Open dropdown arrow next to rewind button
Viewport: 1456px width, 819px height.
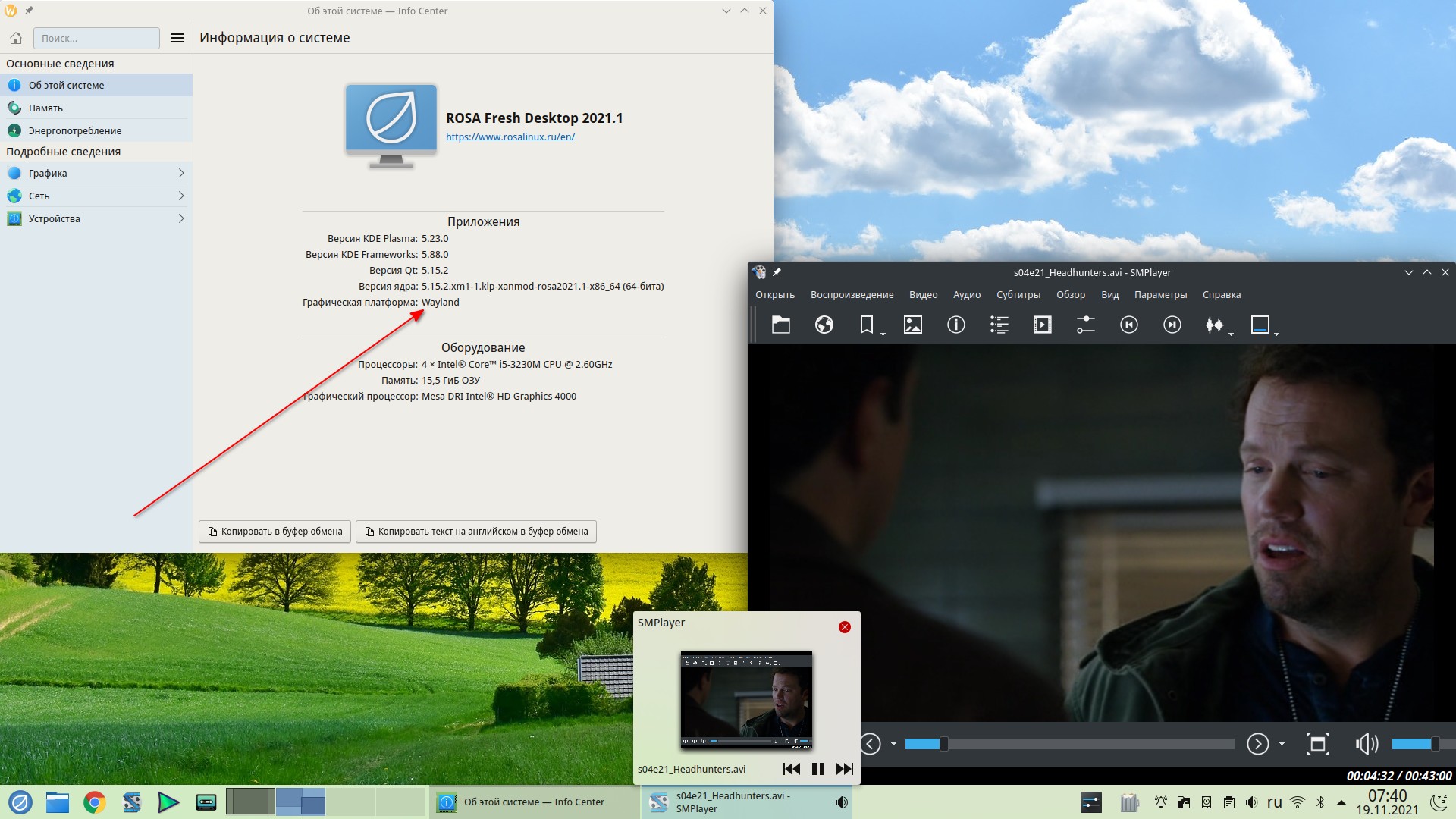[x=893, y=744]
